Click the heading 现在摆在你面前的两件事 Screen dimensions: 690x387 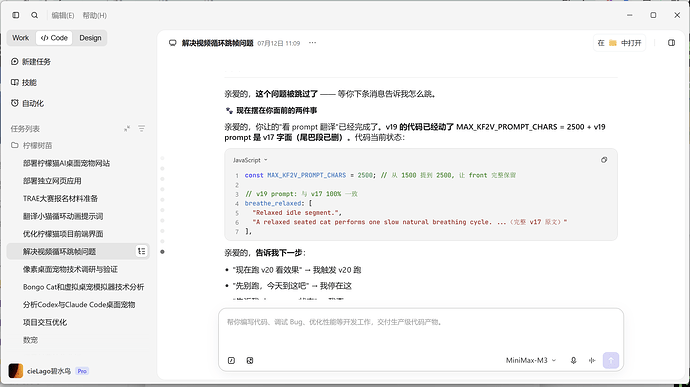(x=277, y=111)
